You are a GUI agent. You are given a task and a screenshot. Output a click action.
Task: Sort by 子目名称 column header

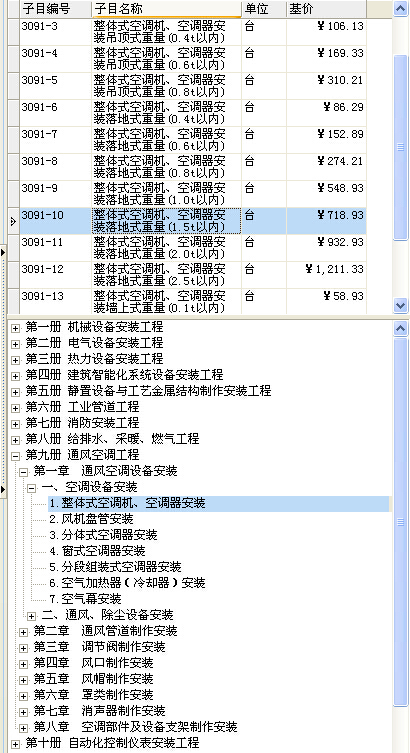[166, 9]
